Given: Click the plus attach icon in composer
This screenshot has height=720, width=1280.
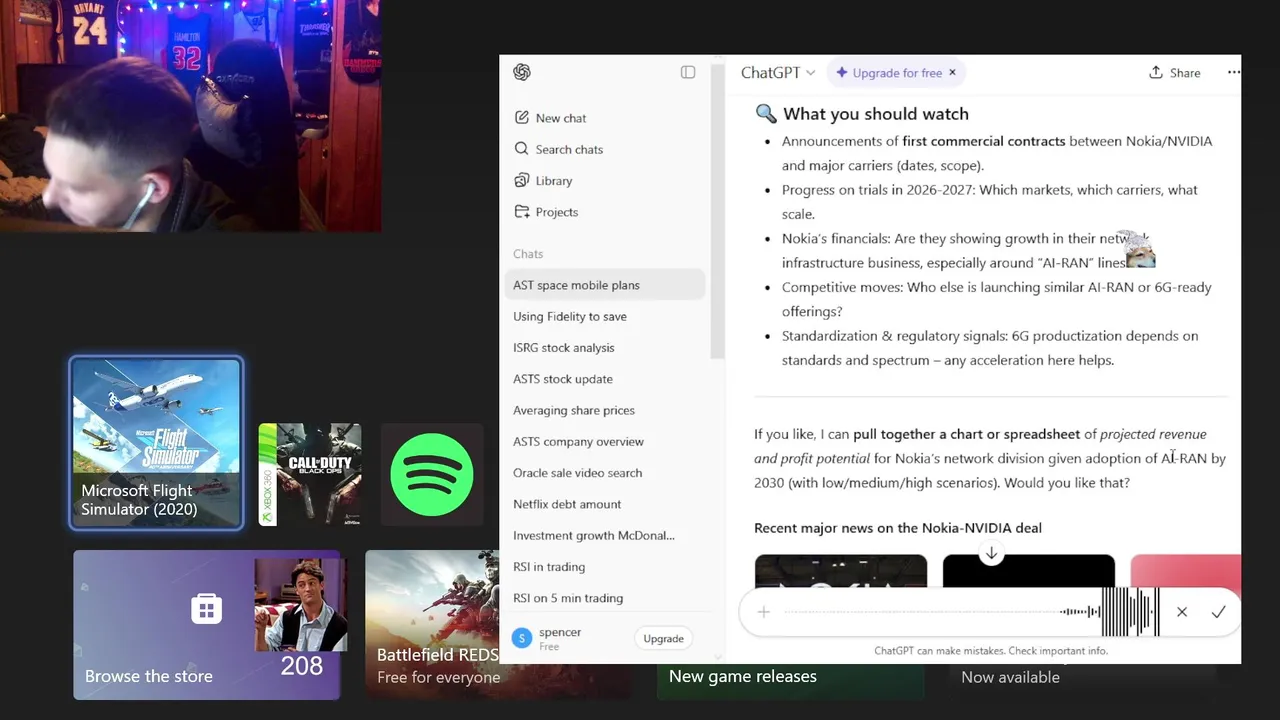Looking at the screenshot, I should (763, 612).
